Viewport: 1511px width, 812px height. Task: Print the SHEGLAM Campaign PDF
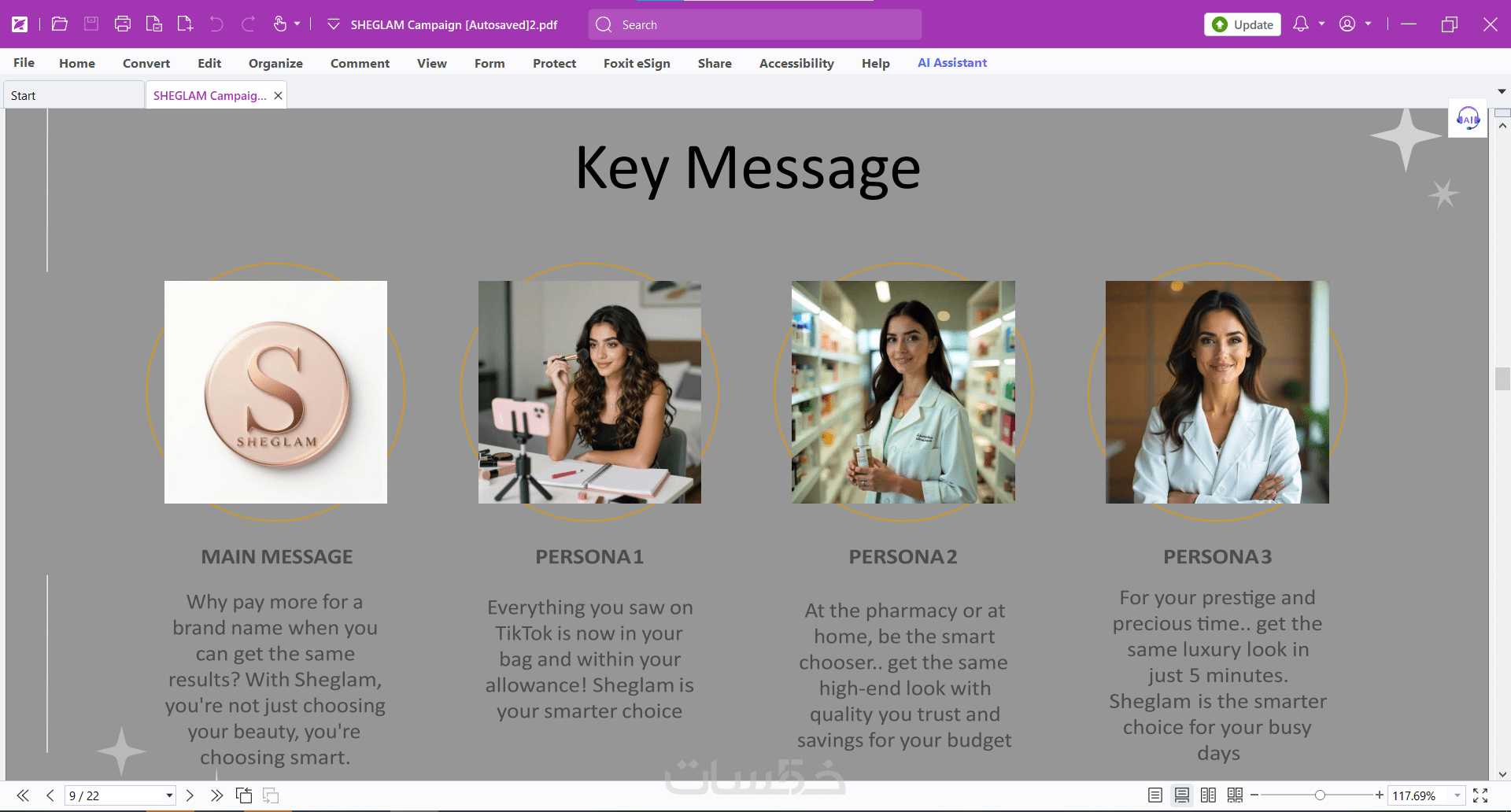[123, 24]
